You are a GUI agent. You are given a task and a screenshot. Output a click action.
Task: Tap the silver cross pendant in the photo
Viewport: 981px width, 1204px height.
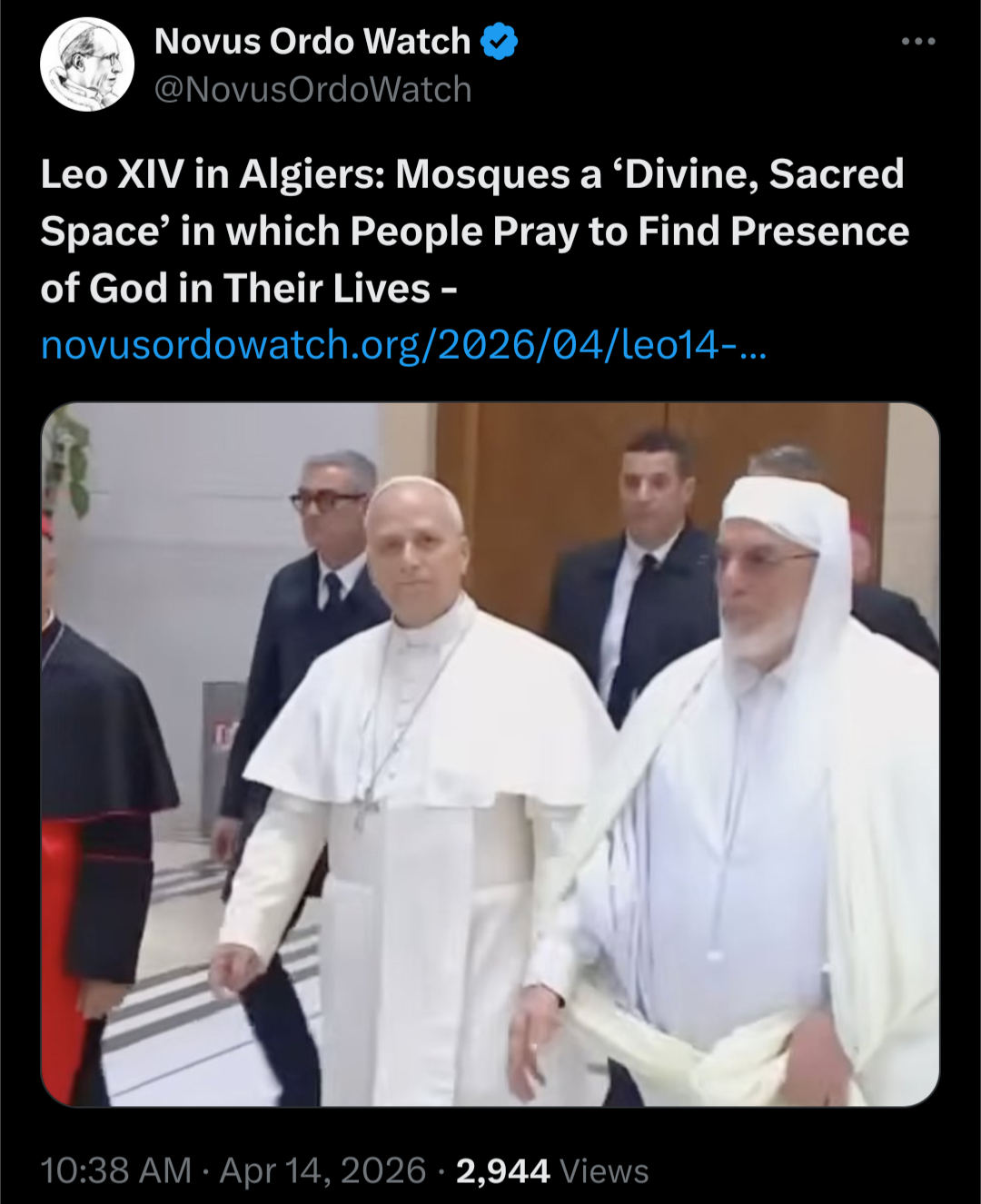click(365, 811)
